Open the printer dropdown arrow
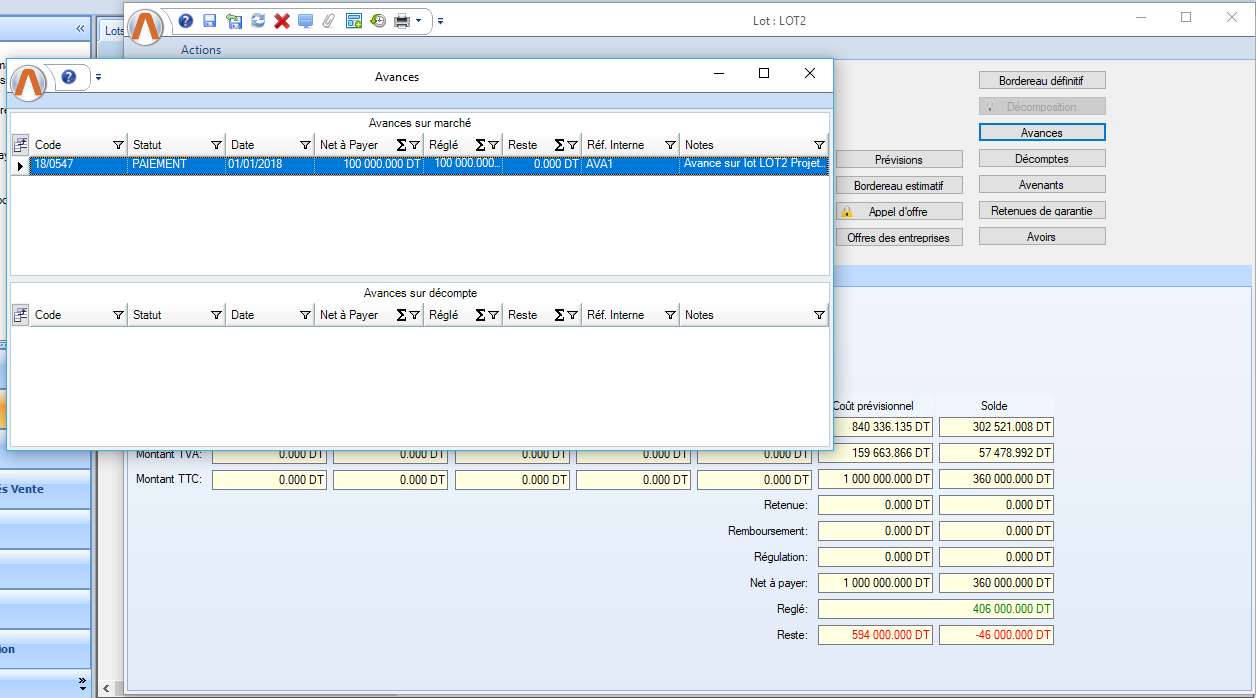The height and width of the screenshot is (698, 1256). click(418, 21)
